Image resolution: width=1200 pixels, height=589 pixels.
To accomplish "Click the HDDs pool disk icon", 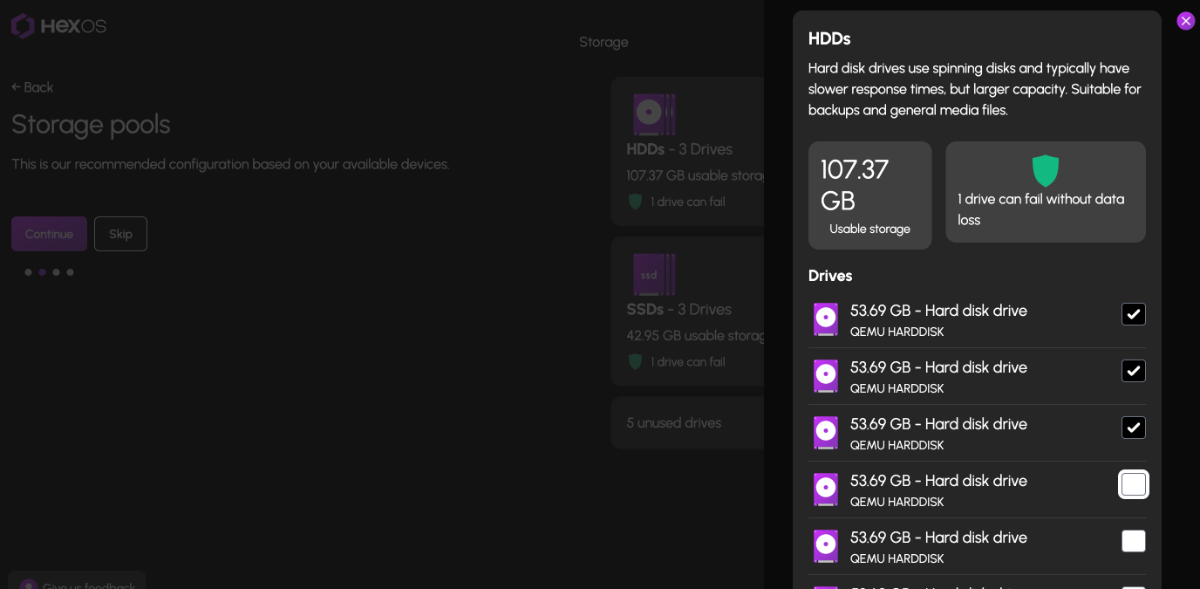I will [x=654, y=114].
